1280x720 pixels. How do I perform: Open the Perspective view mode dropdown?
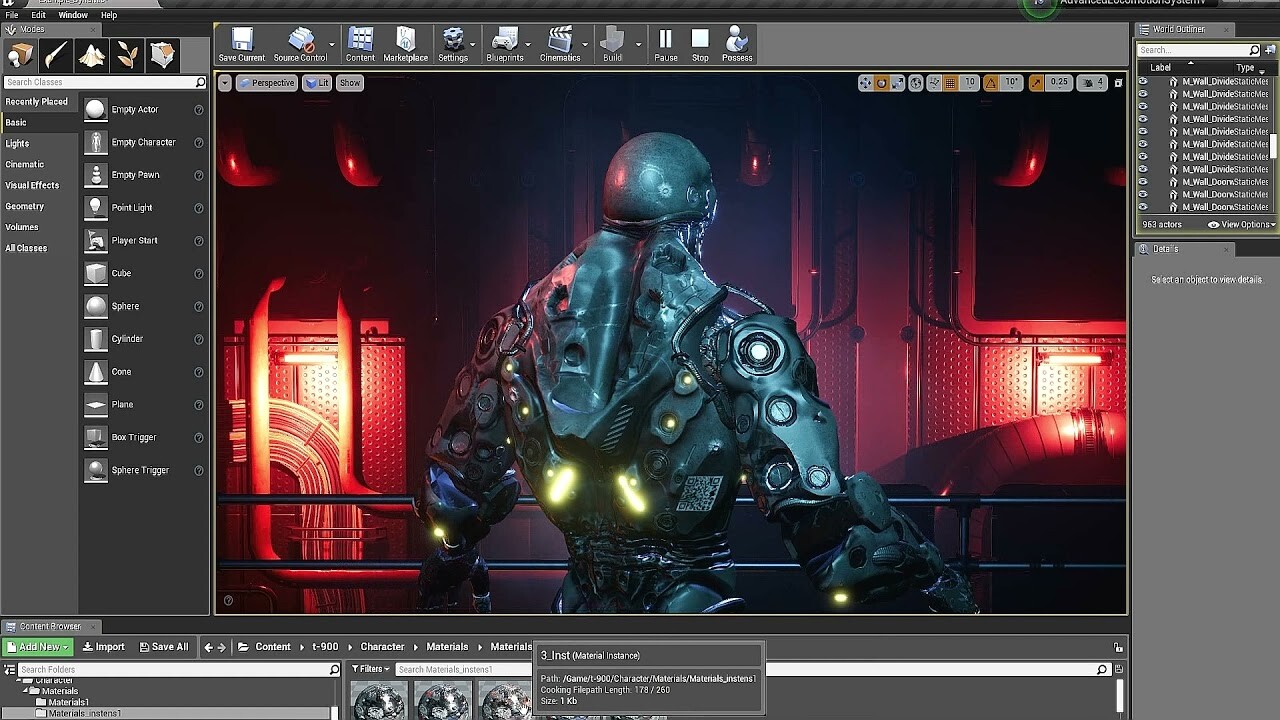click(x=267, y=83)
